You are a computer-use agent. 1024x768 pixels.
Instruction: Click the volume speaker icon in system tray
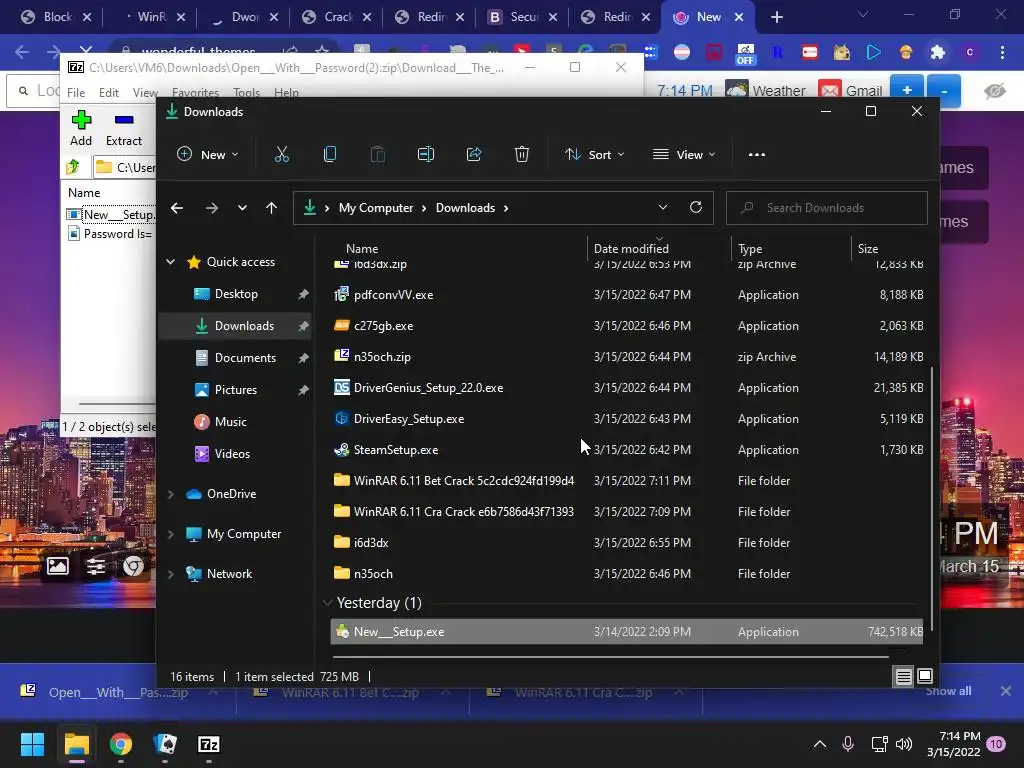(904, 744)
